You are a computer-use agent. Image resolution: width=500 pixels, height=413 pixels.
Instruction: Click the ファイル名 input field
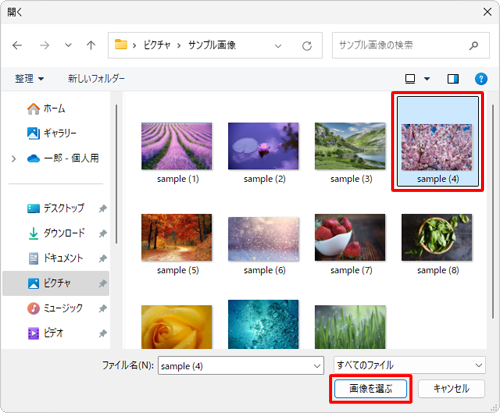point(241,366)
